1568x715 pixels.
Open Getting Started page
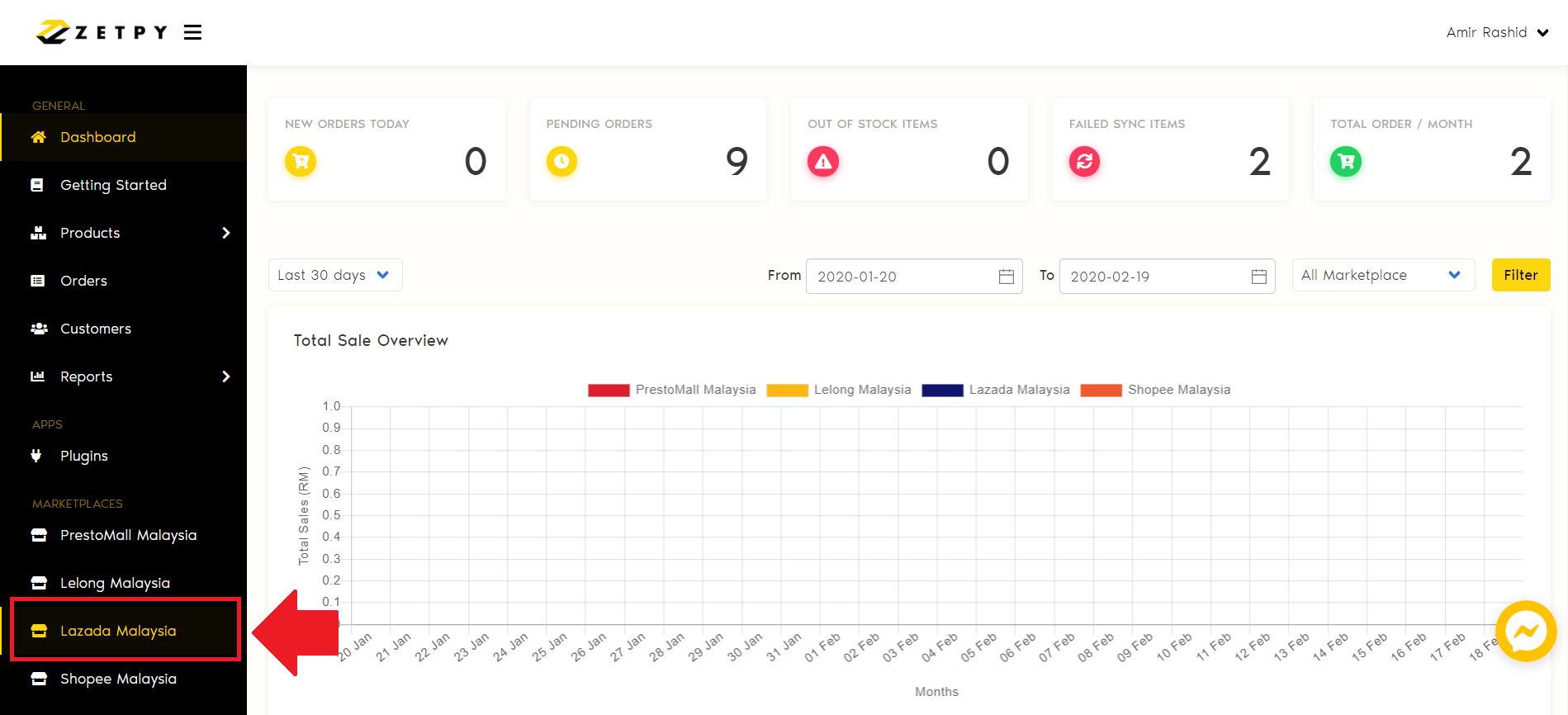(x=124, y=185)
